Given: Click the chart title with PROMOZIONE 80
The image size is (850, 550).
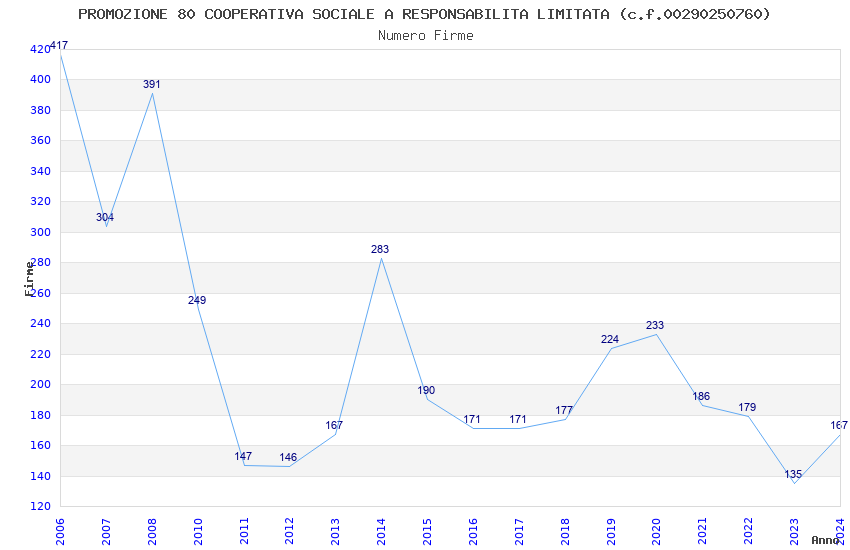Looking at the screenshot, I should point(424,14).
